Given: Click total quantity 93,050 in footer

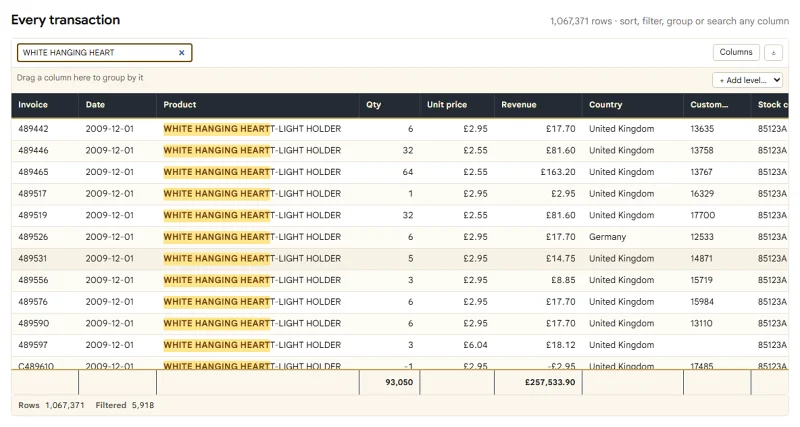Looking at the screenshot, I should 399,382.
